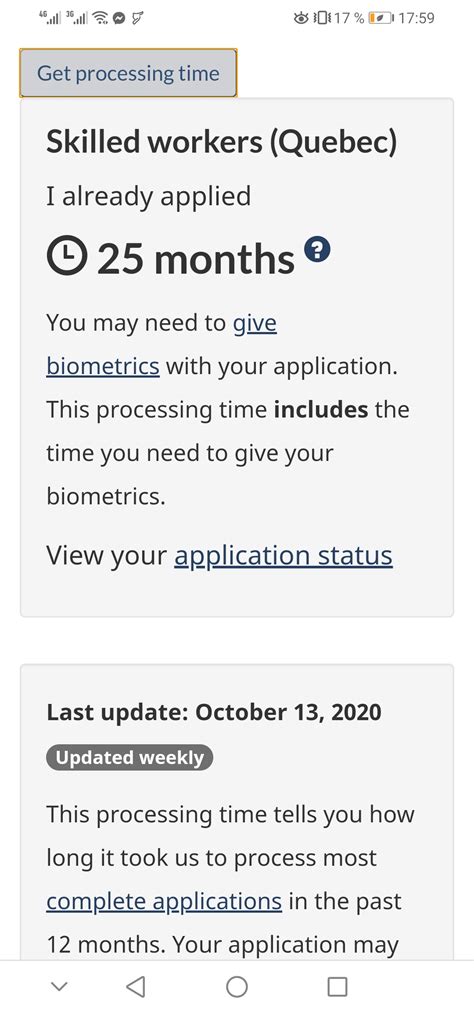This screenshot has height=1014, width=474.
Task: Tap the 17:59 clock in status bar
Action: point(416,18)
